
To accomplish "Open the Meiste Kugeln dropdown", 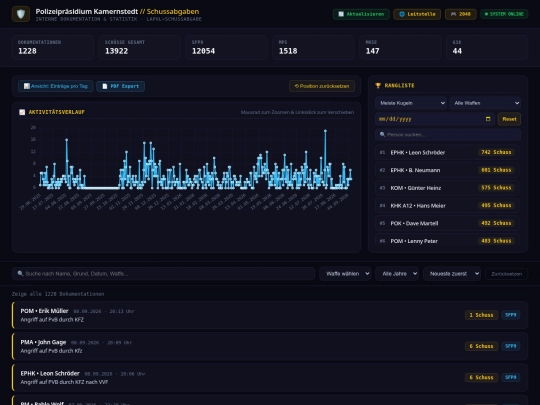I will [x=411, y=103].
